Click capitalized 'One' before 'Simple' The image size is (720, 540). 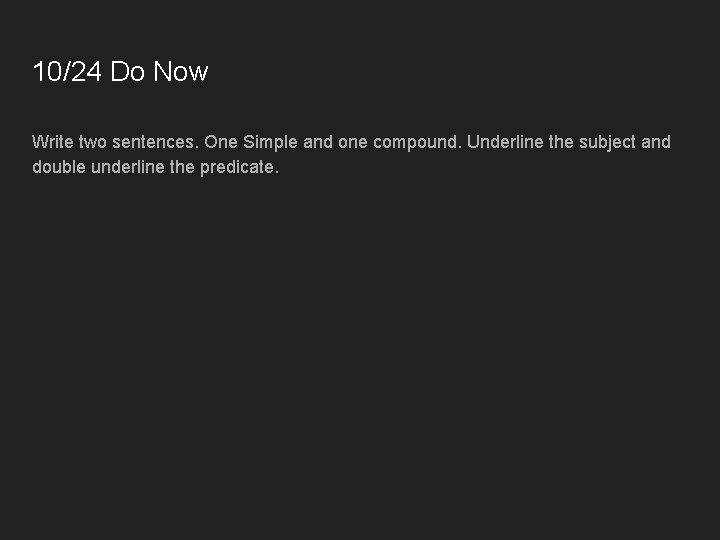[221, 142]
